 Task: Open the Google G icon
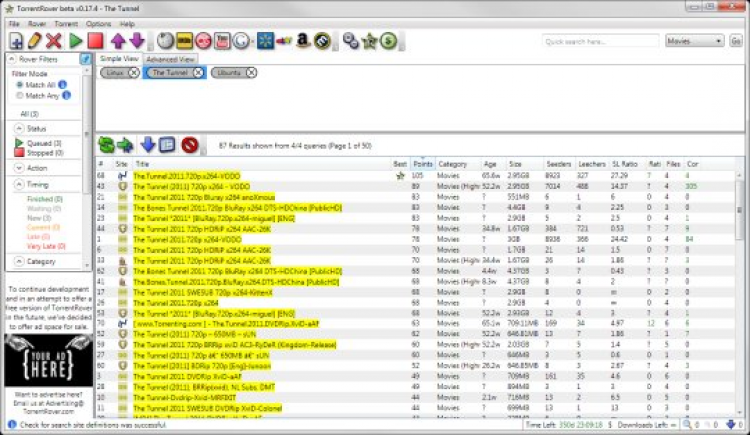point(241,41)
